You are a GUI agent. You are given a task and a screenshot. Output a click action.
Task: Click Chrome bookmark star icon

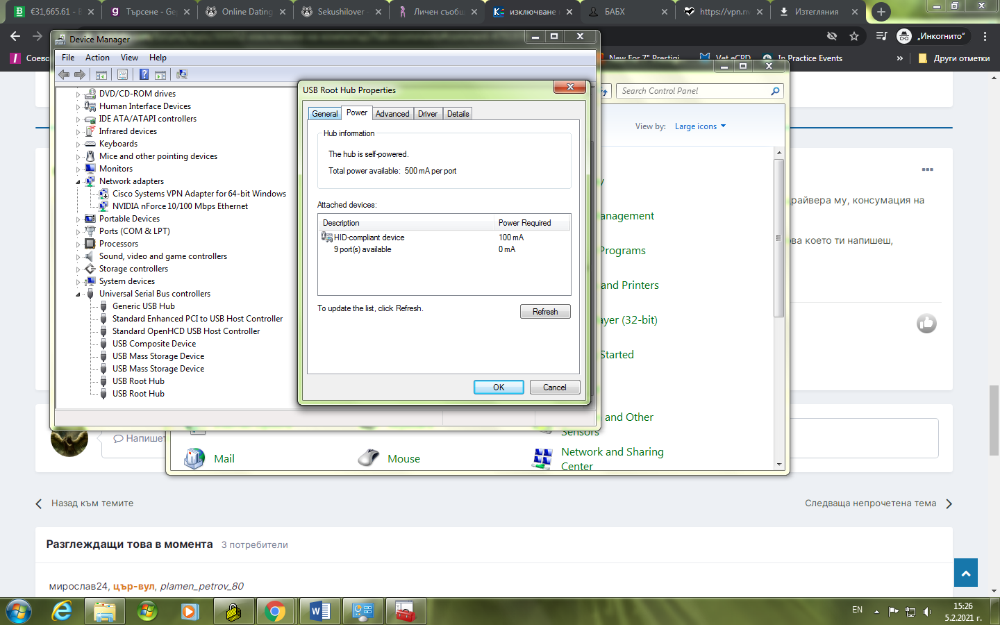point(854,36)
